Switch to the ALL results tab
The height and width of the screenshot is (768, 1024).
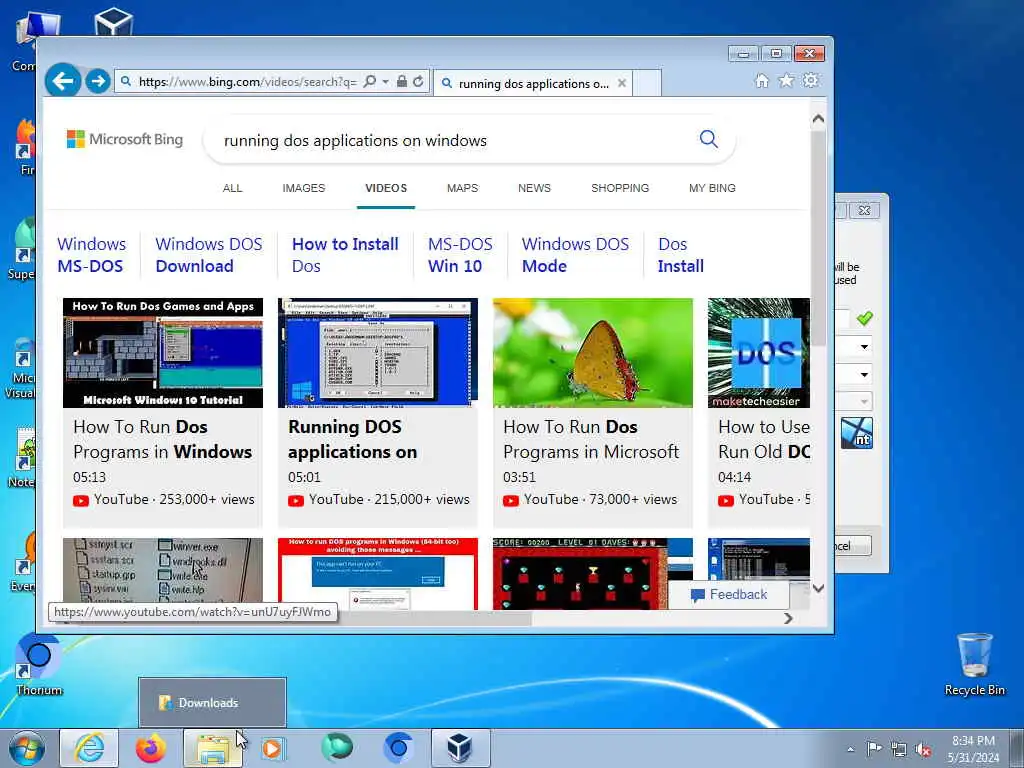(x=232, y=188)
